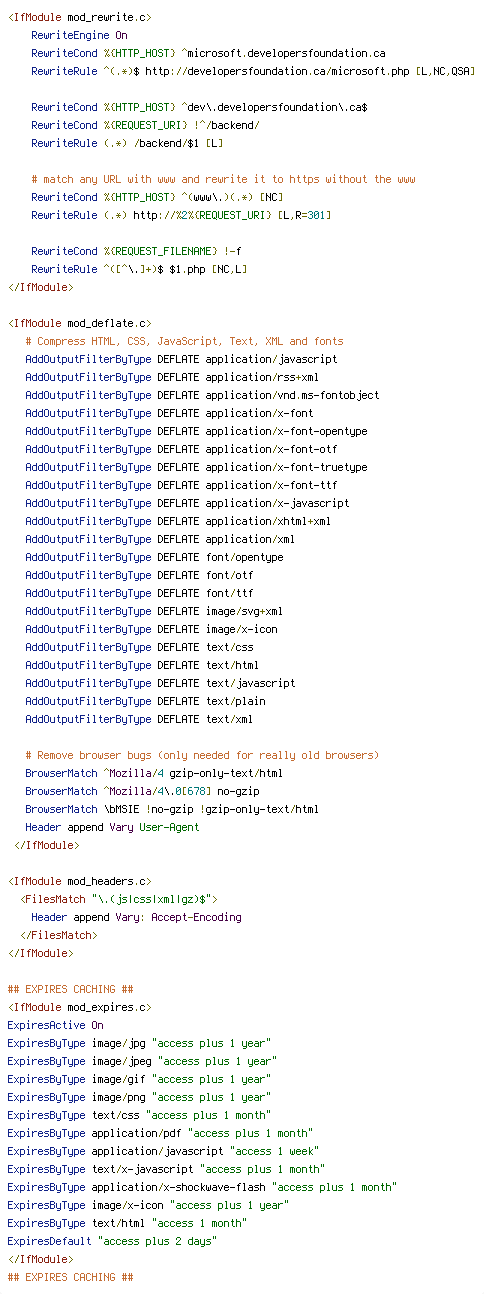484x1294 pixels.
Task: Click the DEFLATE application/xml line
Action: tap(160, 539)
